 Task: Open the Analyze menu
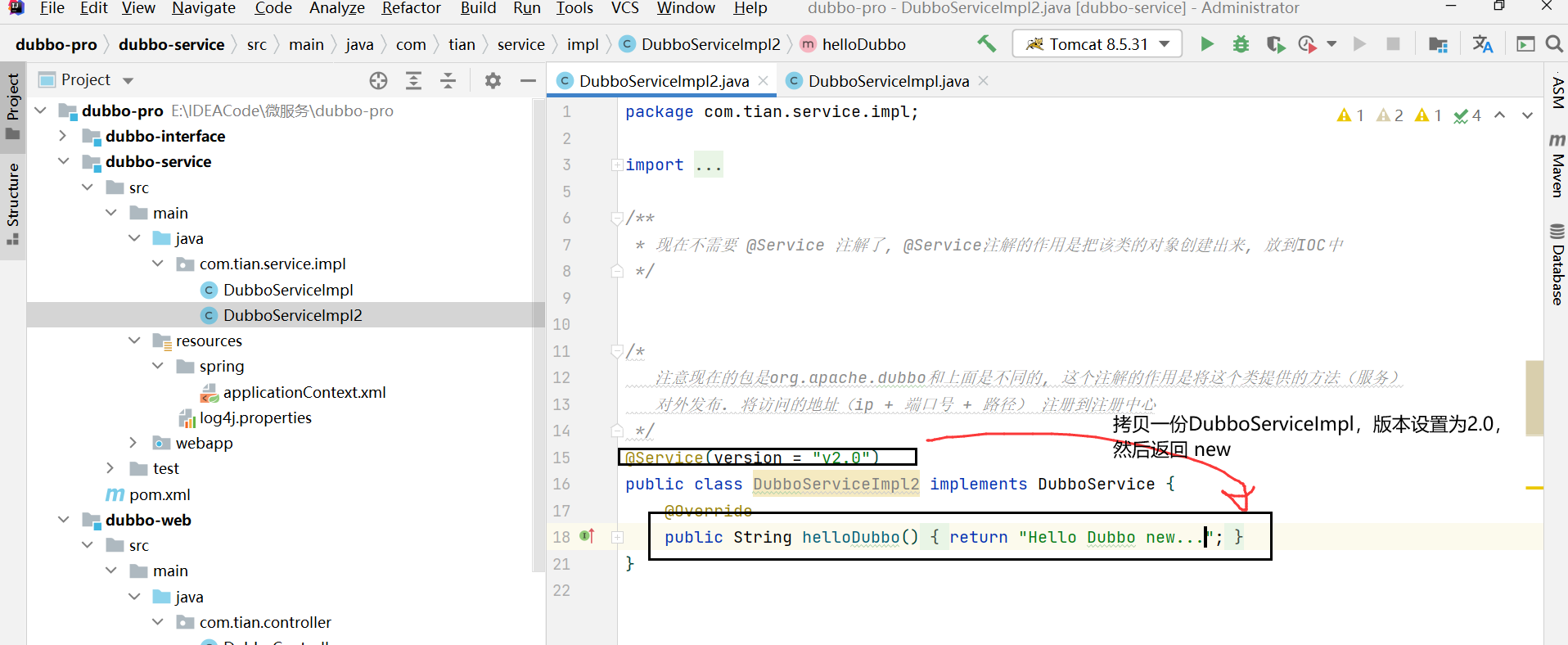[337, 8]
